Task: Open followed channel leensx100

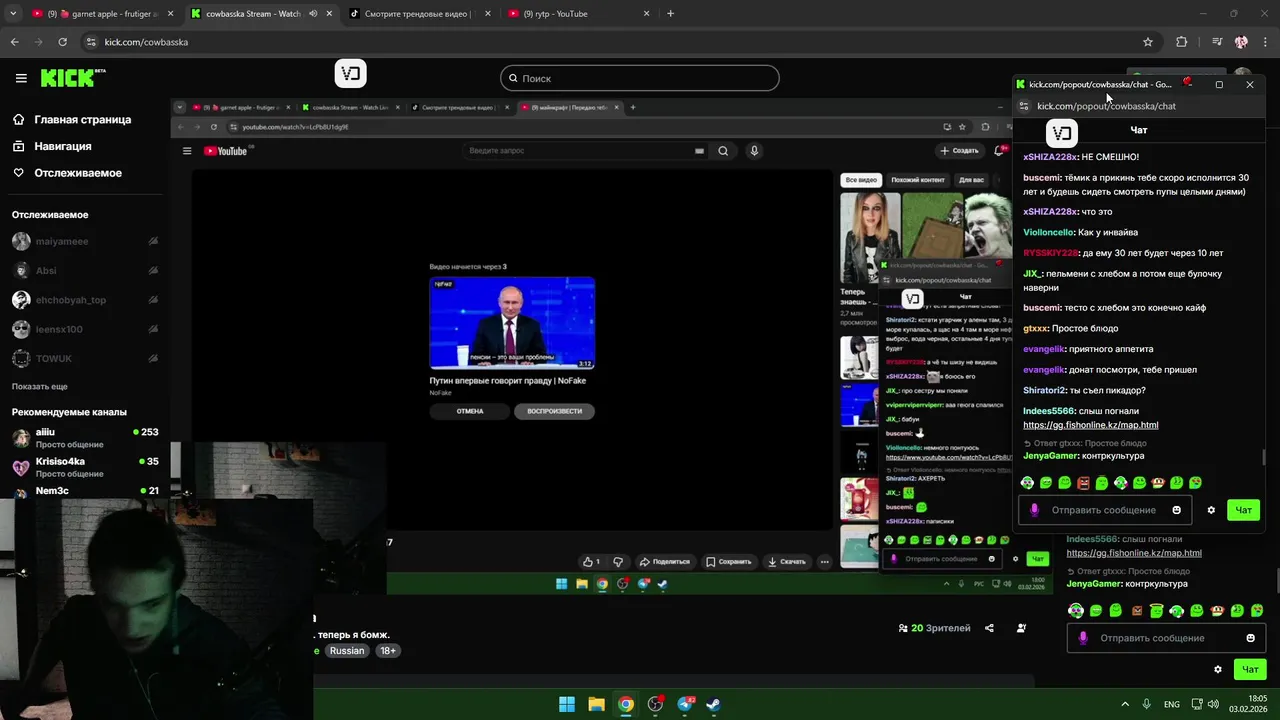Action: tap(84, 329)
